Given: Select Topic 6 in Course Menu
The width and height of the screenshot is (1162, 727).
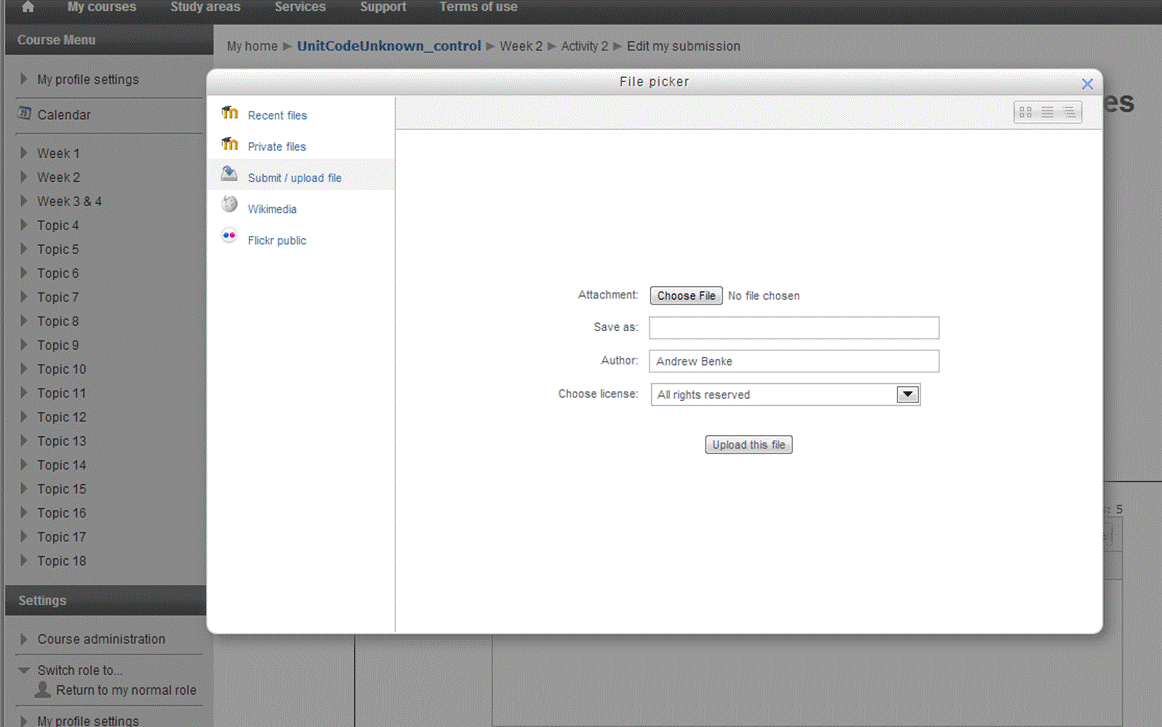Looking at the screenshot, I should coord(58,273).
